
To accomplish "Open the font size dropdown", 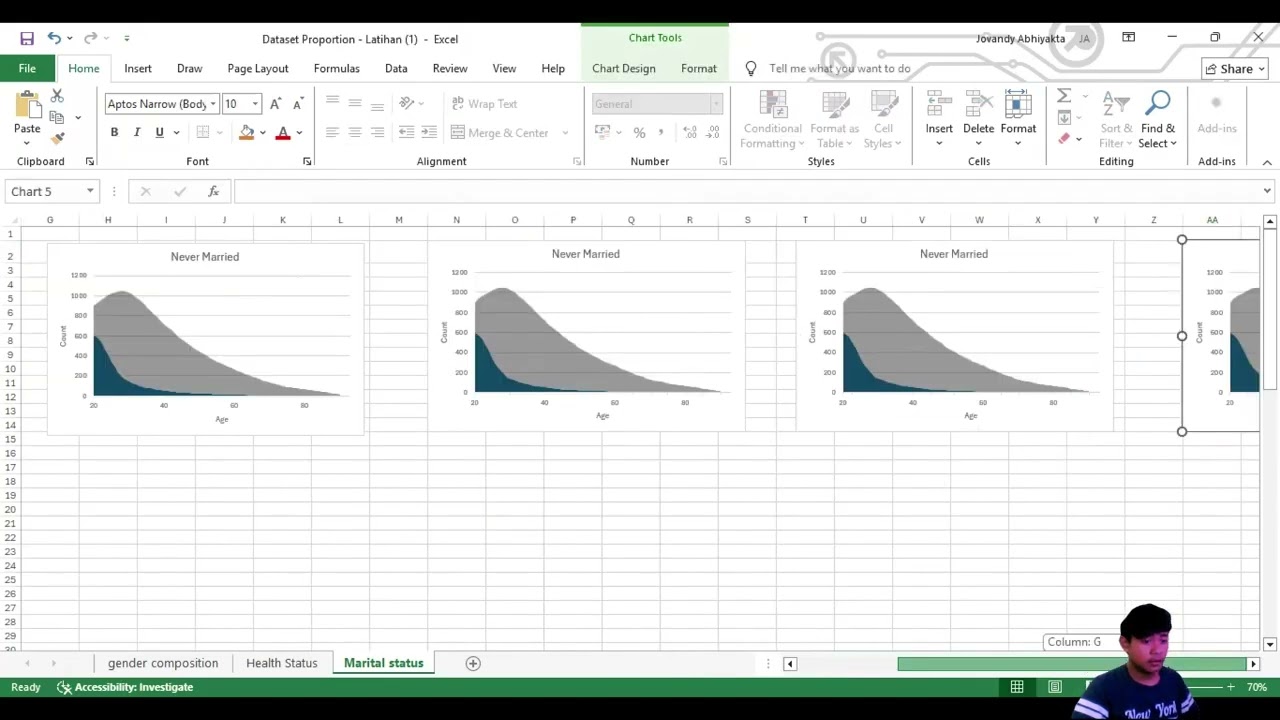I will pyautogui.click(x=255, y=104).
